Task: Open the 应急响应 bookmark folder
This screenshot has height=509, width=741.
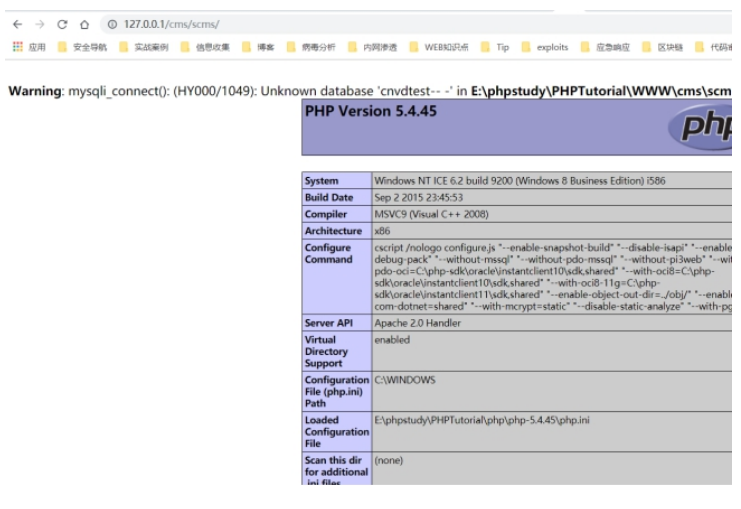Action: click(x=605, y=47)
